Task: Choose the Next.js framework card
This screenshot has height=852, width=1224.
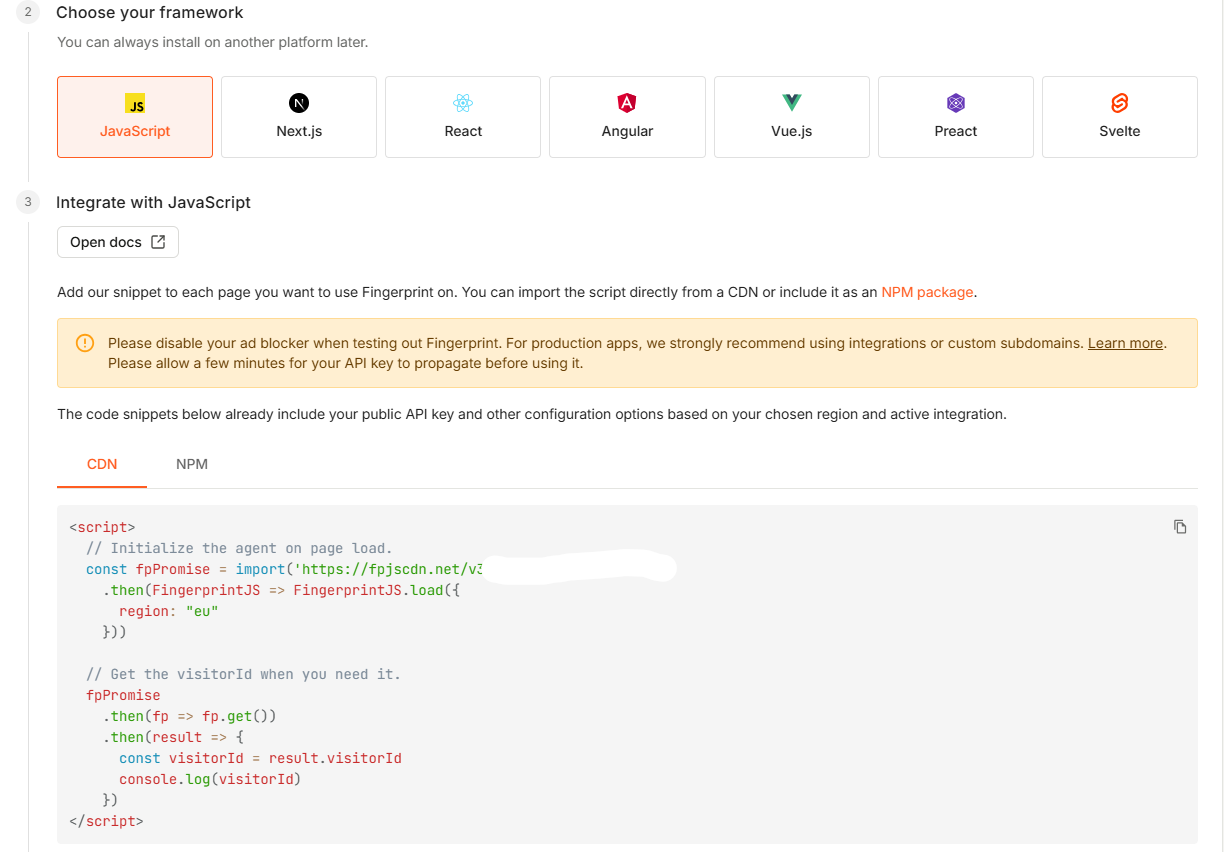Action: point(299,117)
